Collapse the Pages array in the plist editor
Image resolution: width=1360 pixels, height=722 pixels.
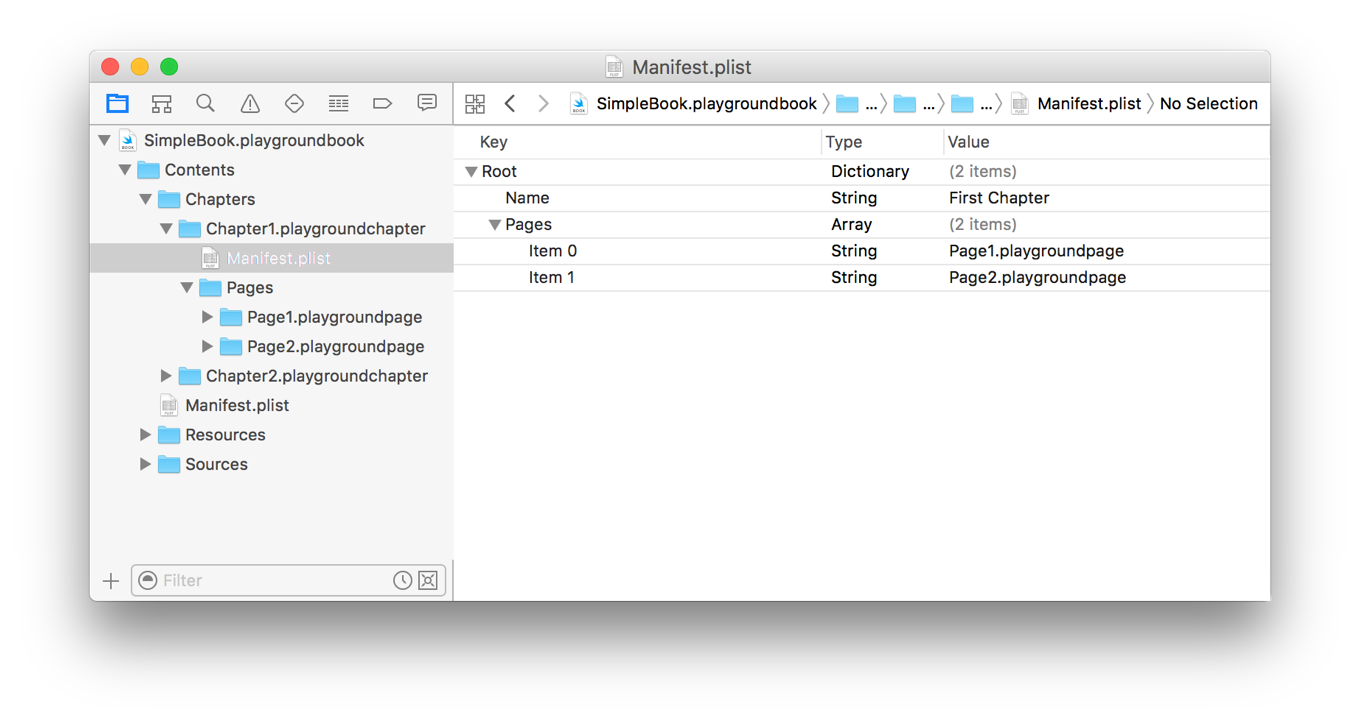[495, 224]
